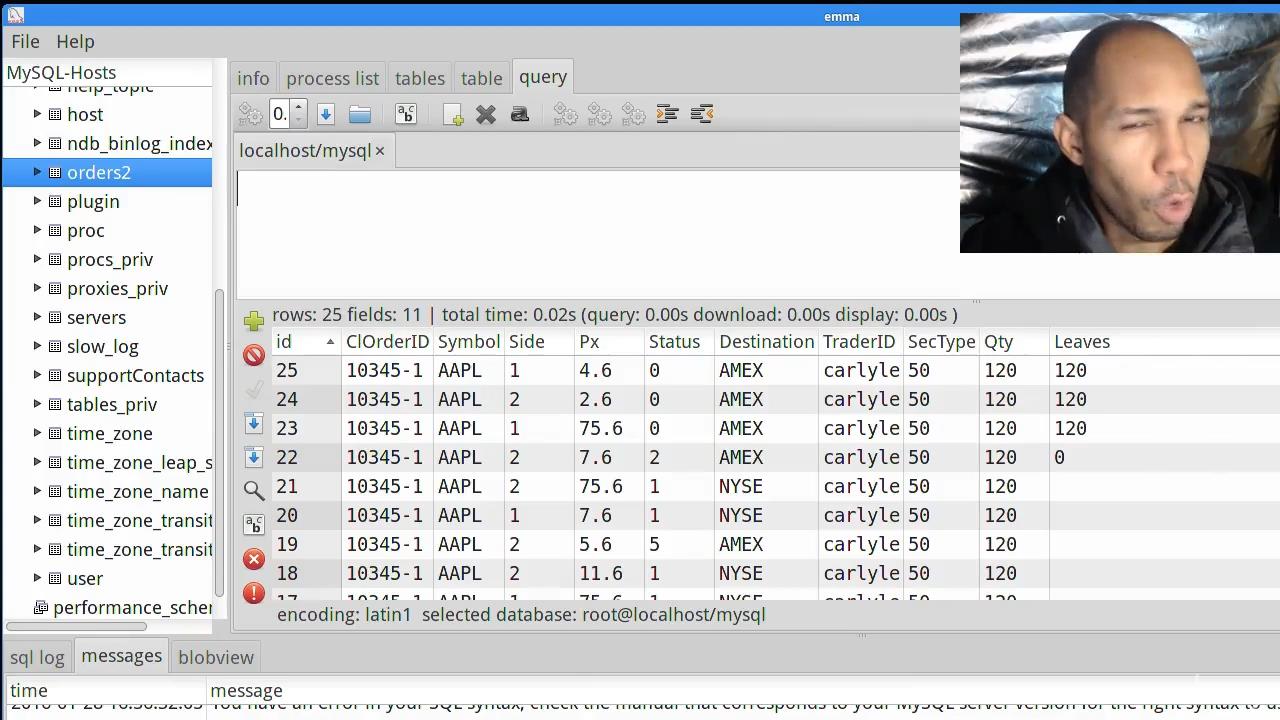Click the magnifying glass search icon
Viewport: 1280px width, 720px height.
[x=254, y=490]
